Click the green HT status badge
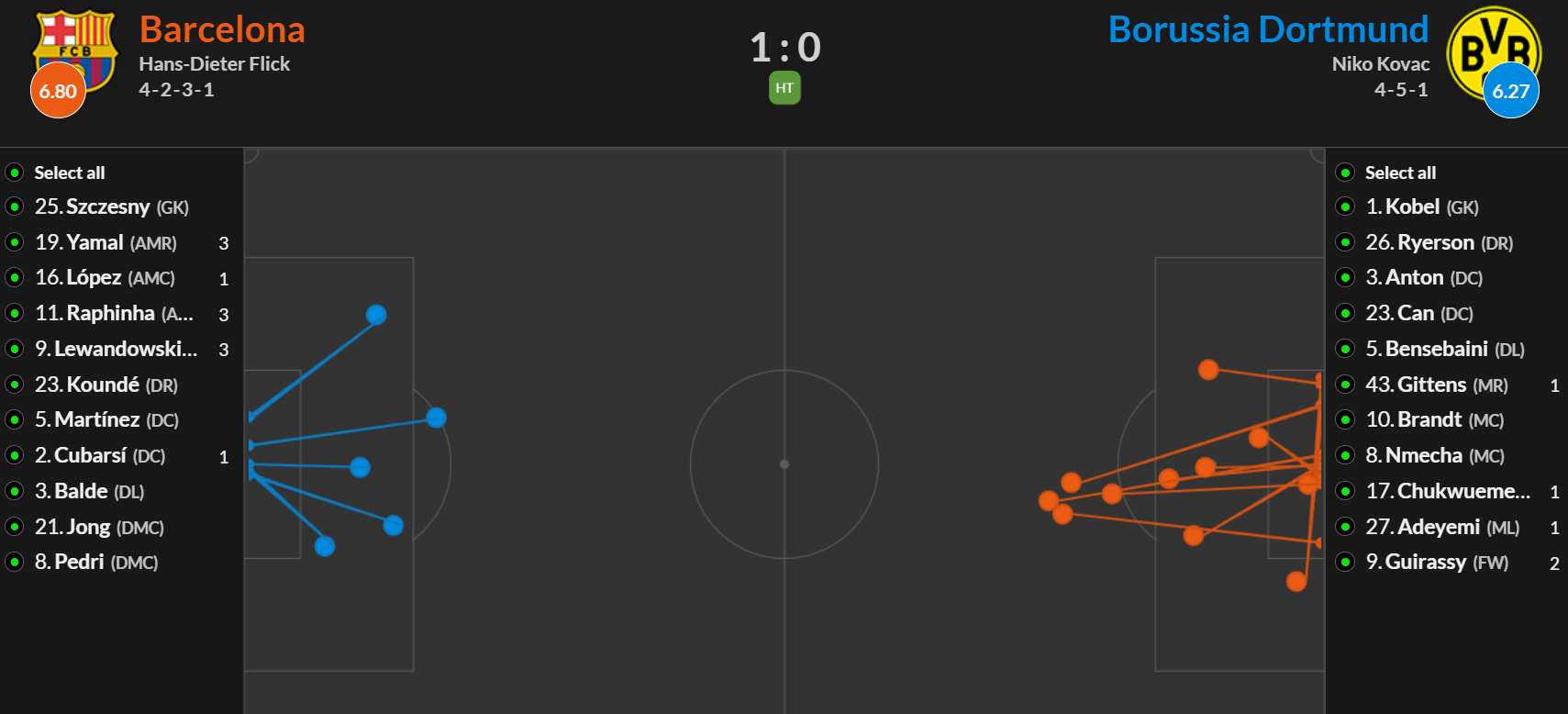Screen dimensions: 1568x714 pyautogui.click(x=784, y=88)
